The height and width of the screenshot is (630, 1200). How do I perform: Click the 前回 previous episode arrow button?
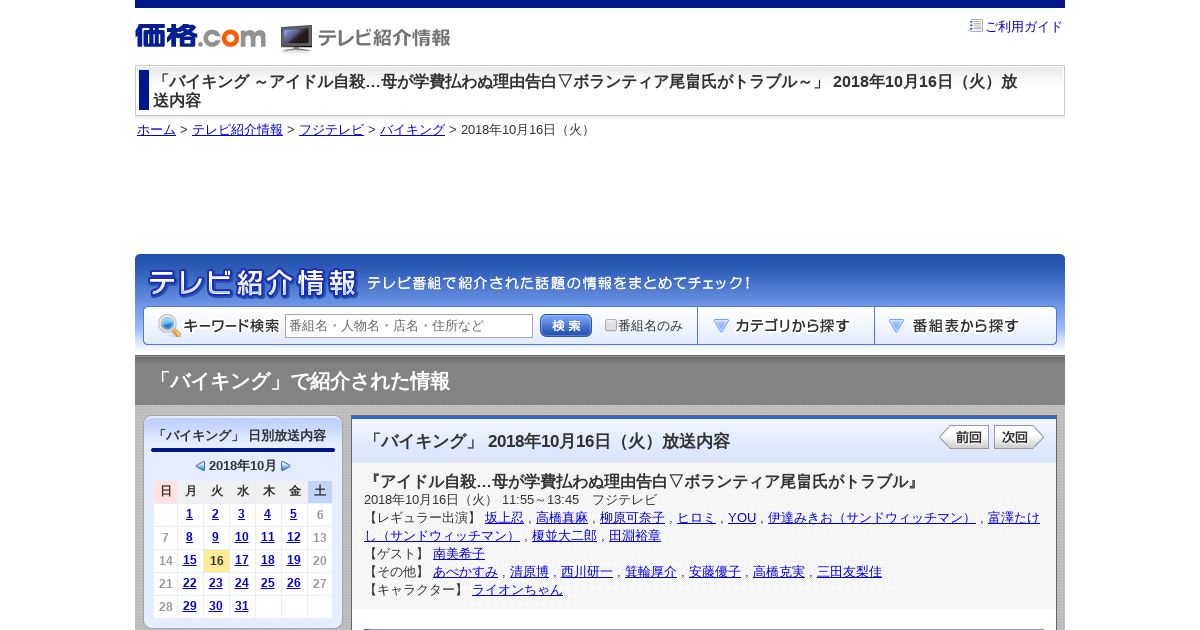964,437
